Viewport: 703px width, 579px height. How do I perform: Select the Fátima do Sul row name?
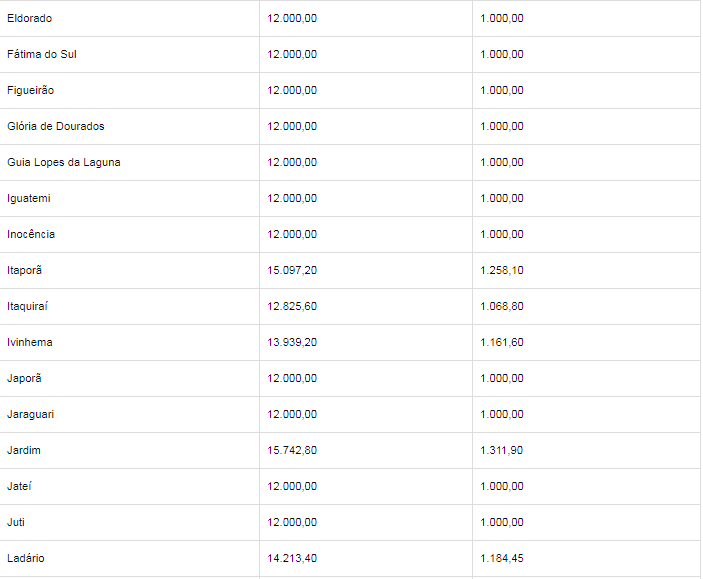[x=42, y=54]
